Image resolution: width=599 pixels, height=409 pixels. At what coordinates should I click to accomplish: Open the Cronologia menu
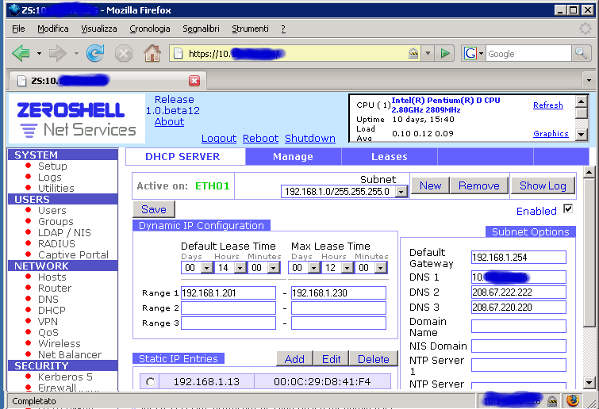(x=150, y=29)
